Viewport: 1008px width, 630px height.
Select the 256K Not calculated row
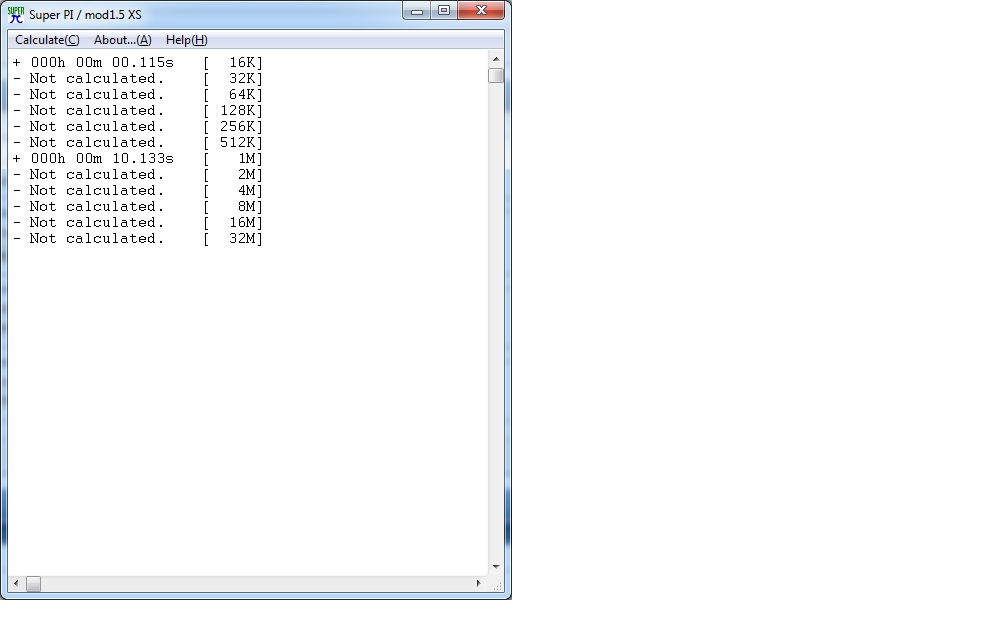point(138,127)
